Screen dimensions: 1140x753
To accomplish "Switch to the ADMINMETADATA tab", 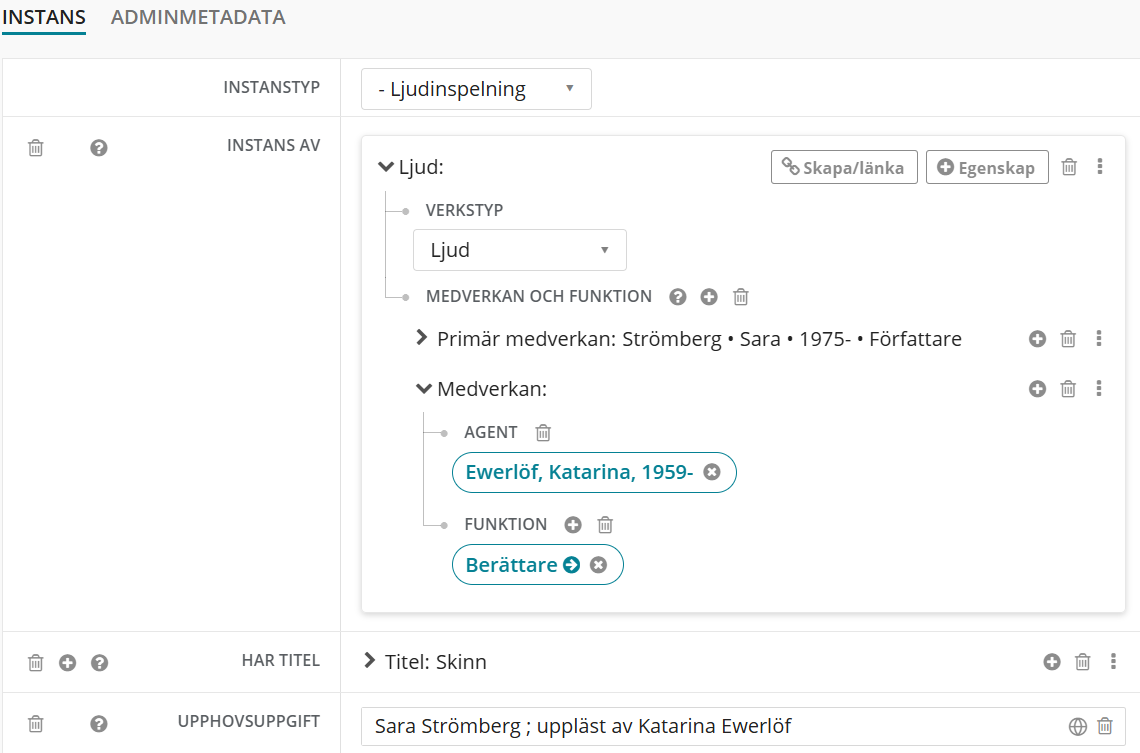I will (x=198, y=17).
